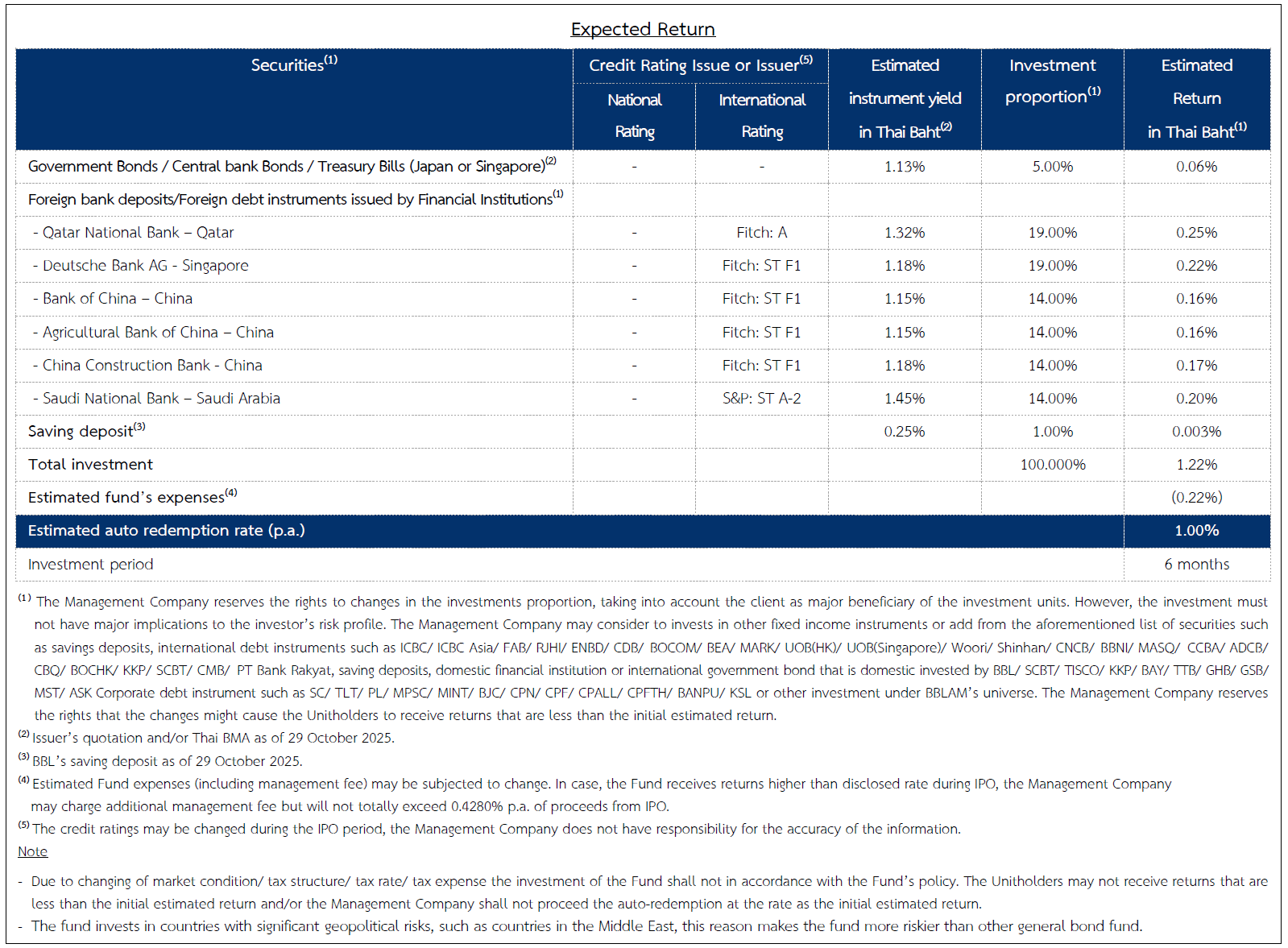Screen dimensions: 1288x948
Task: Select the 6 months investment period cell
Action: (1196, 565)
